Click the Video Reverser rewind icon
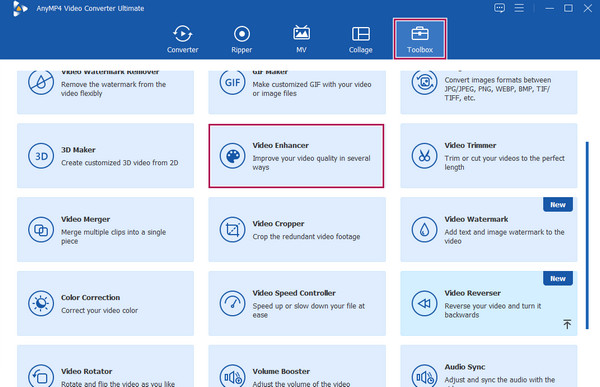 click(424, 304)
